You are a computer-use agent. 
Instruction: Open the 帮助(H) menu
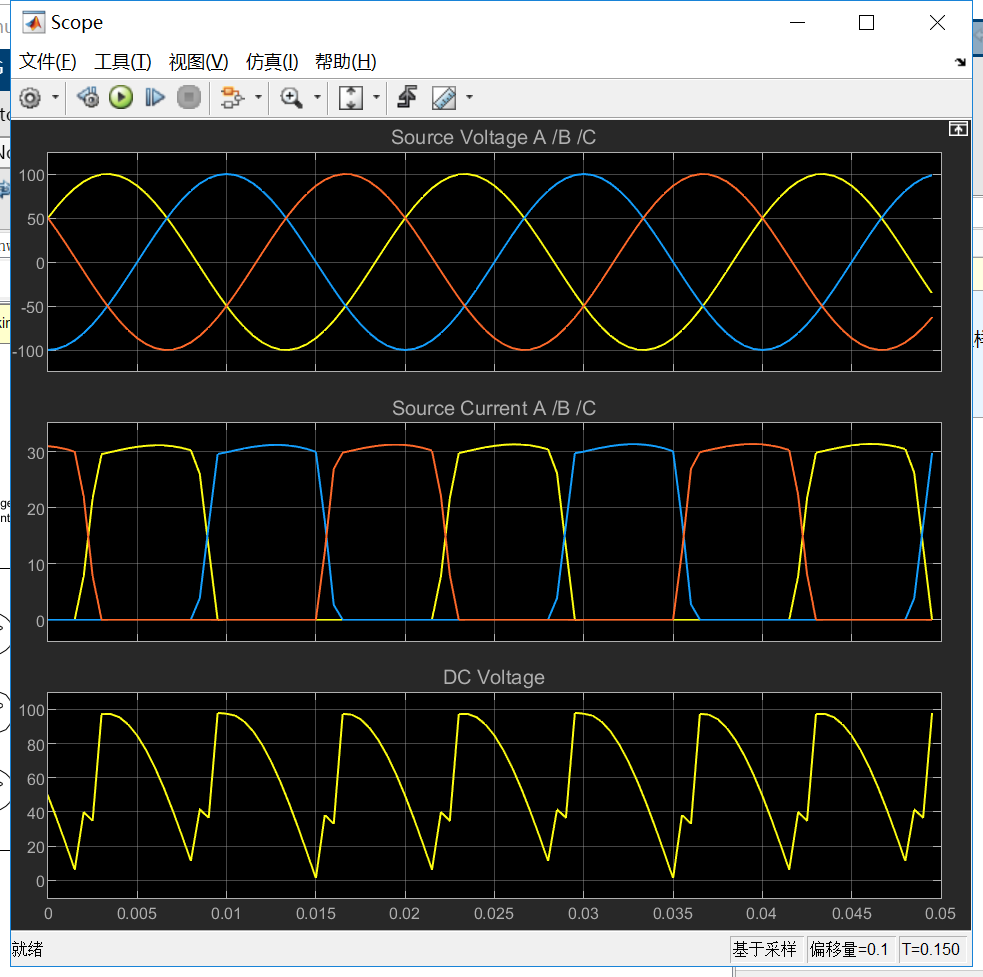[345, 61]
